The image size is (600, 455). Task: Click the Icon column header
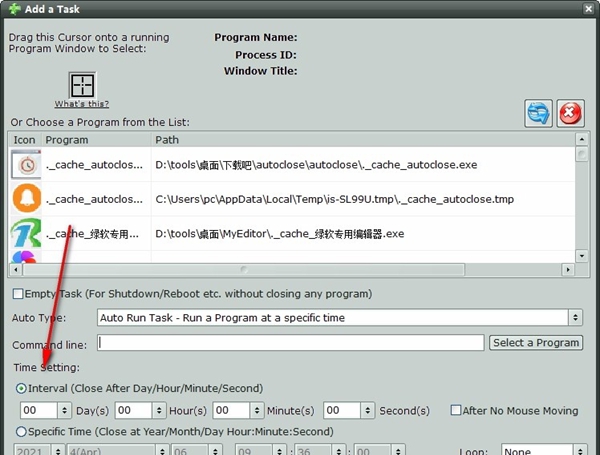pos(25,140)
